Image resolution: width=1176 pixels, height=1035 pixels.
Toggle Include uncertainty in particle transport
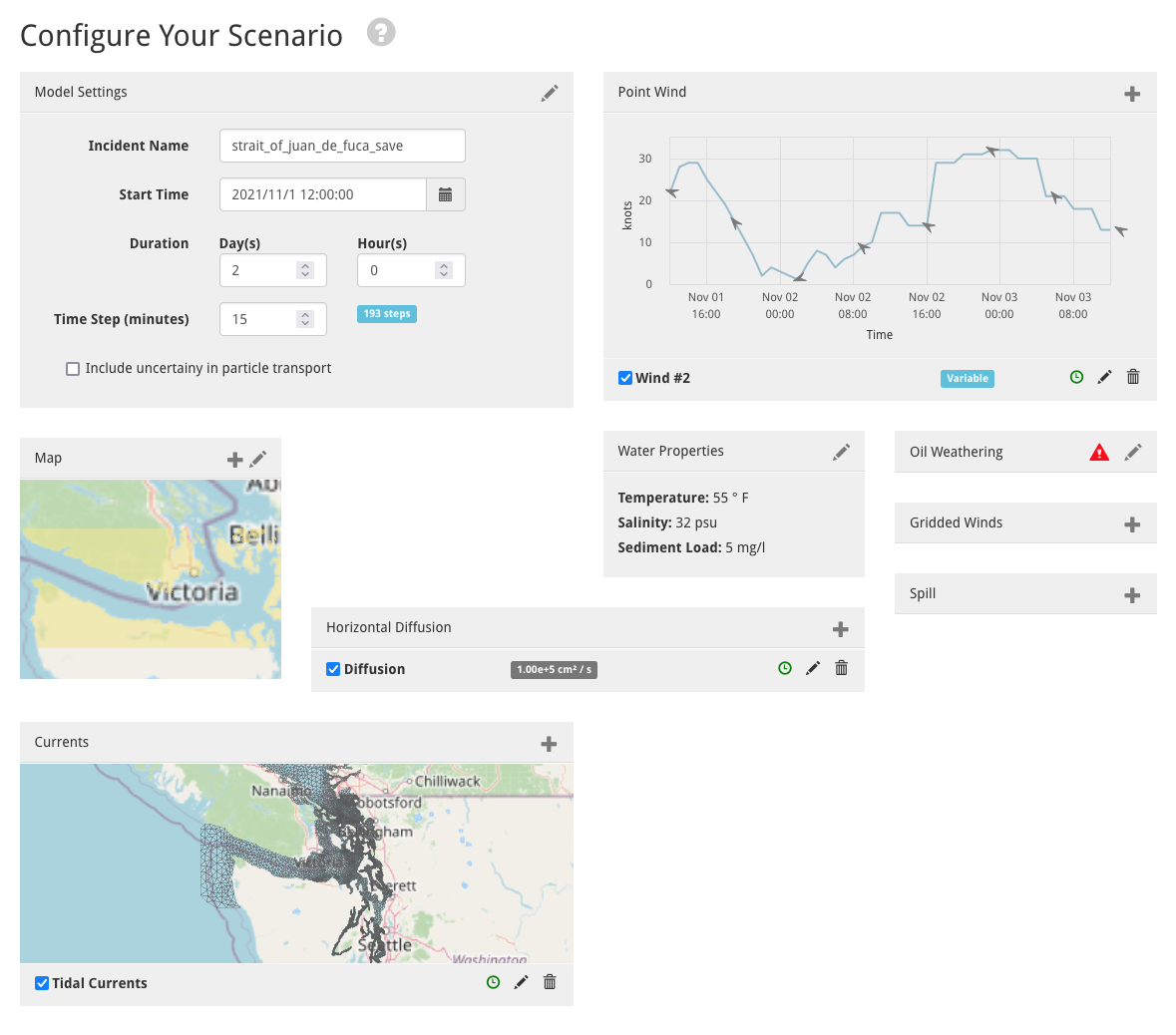[73, 369]
